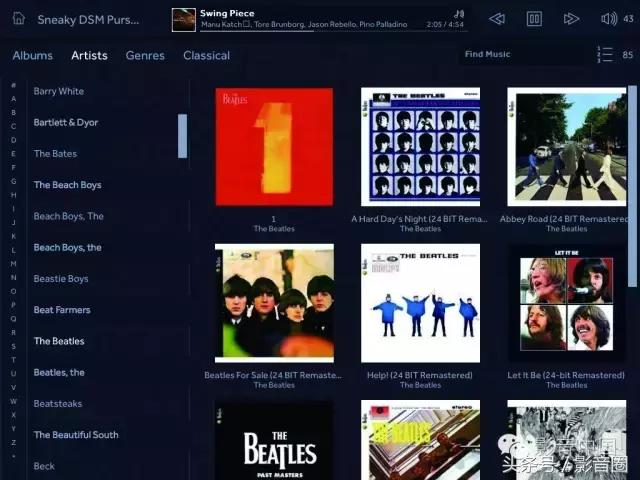Open the red '1' album cover
Image resolution: width=640 pixels, height=480 pixels.
(x=274, y=147)
